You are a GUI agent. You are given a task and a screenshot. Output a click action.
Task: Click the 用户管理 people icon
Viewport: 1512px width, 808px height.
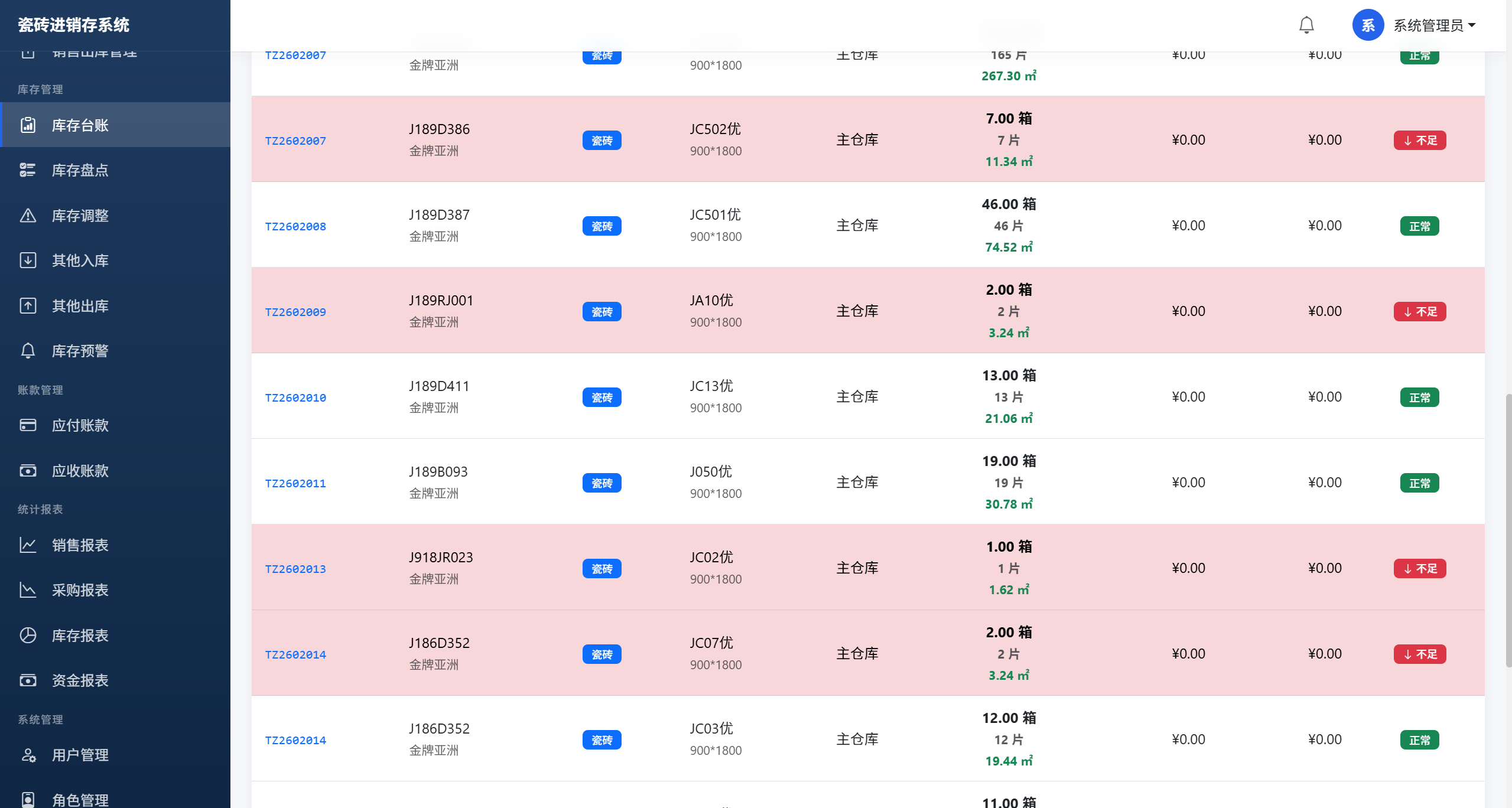pos(28,755)
